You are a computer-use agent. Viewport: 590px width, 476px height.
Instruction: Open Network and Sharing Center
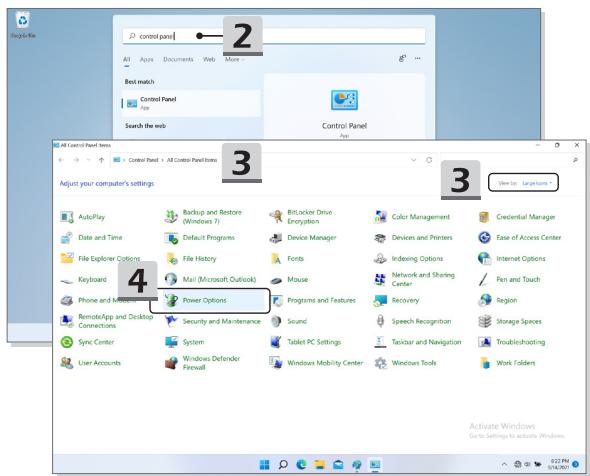pos(423,279)
